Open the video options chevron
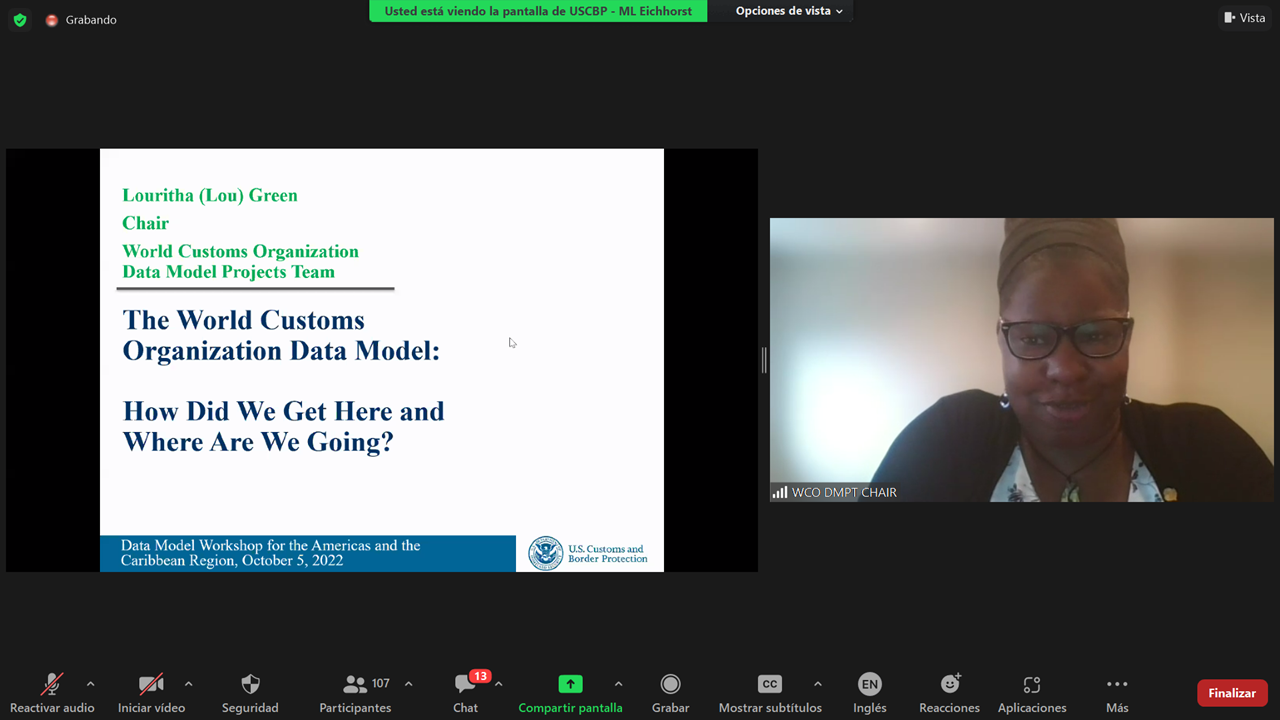The width and height of the screenshot is (1280, 720). [188, 684]
